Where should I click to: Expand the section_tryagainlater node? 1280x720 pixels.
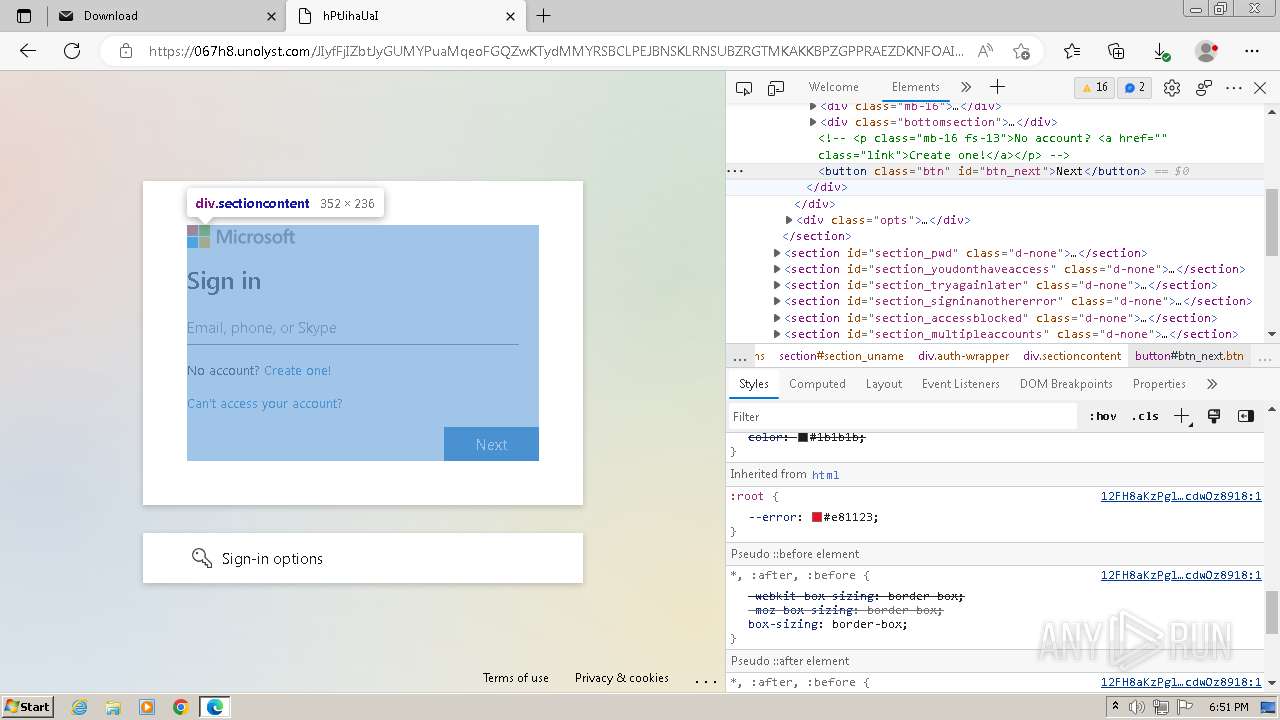pyautogui.click(x=777, y=285)
